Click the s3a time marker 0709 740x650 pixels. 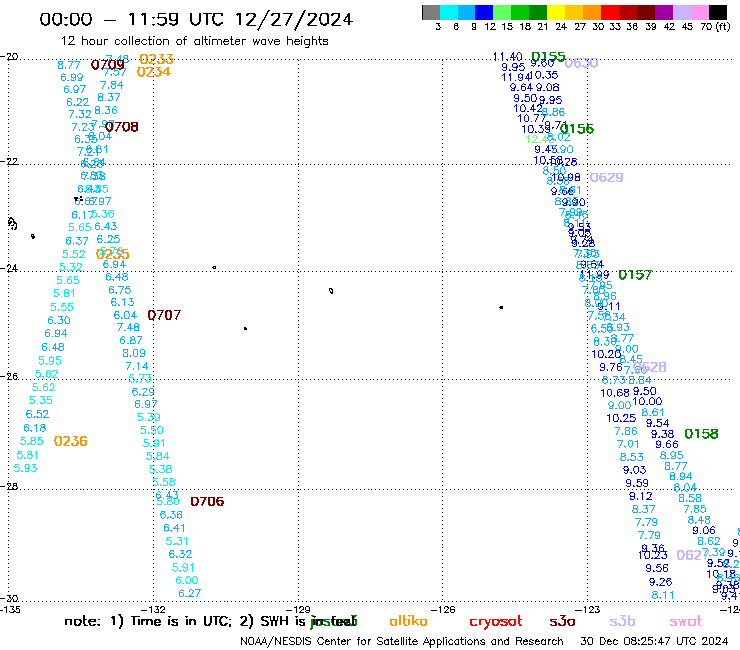click(x=108, y=64)
